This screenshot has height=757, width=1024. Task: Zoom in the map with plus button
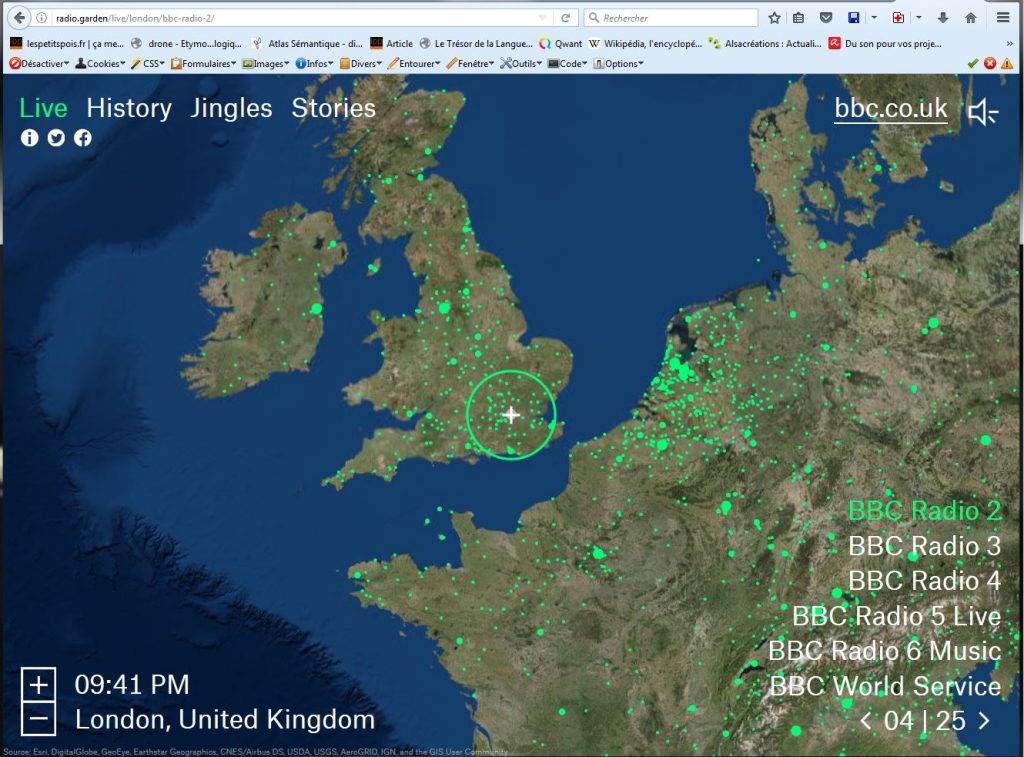(38, 685)
